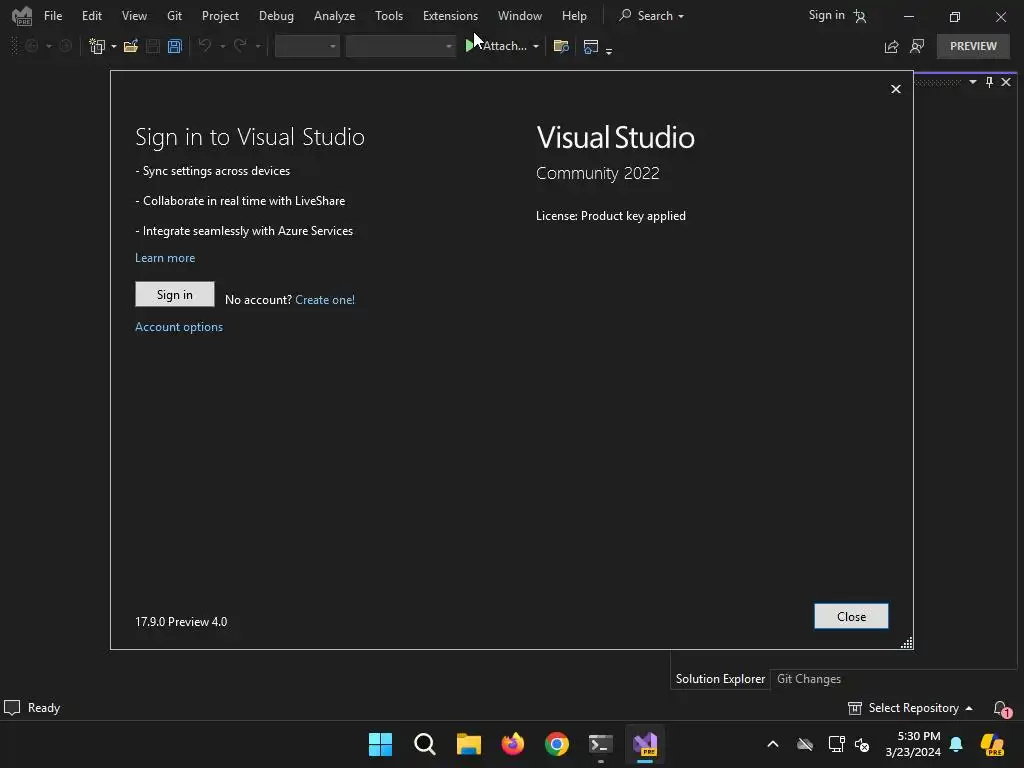
Task: Close the sign-in dialog with the X
Action: [895, 89]
